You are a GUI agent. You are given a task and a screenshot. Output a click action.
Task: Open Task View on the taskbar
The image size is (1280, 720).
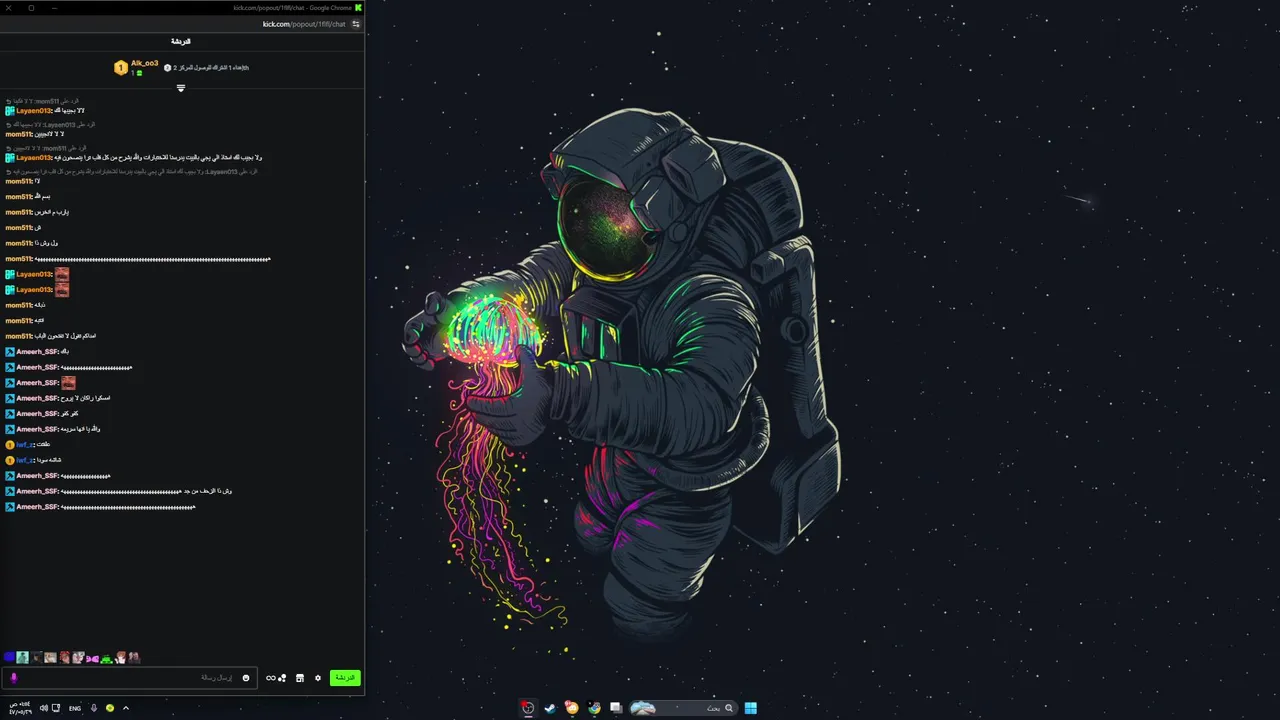(616, 708)
